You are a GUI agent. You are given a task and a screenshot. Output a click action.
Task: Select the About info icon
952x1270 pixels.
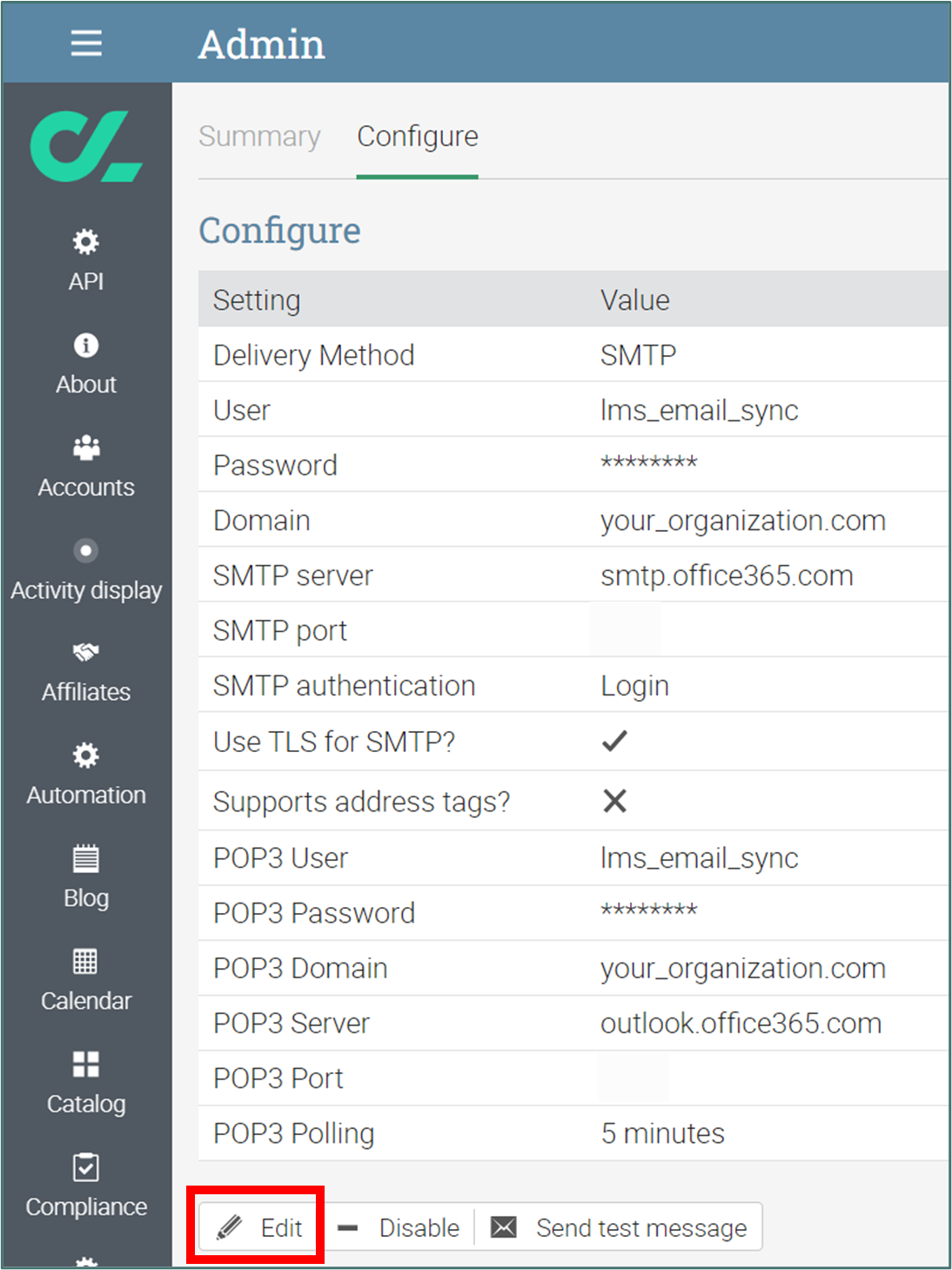pos(86,345)
